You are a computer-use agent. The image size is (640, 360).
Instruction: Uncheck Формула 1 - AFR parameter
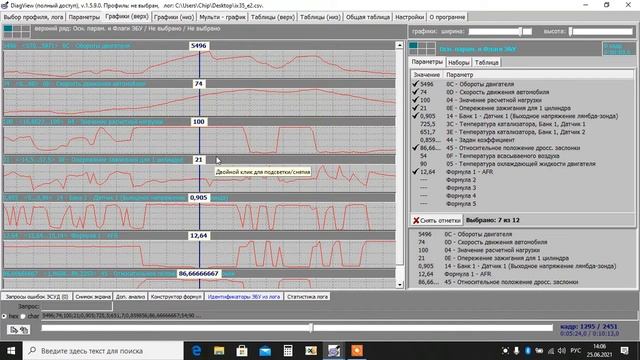[416, 172]
